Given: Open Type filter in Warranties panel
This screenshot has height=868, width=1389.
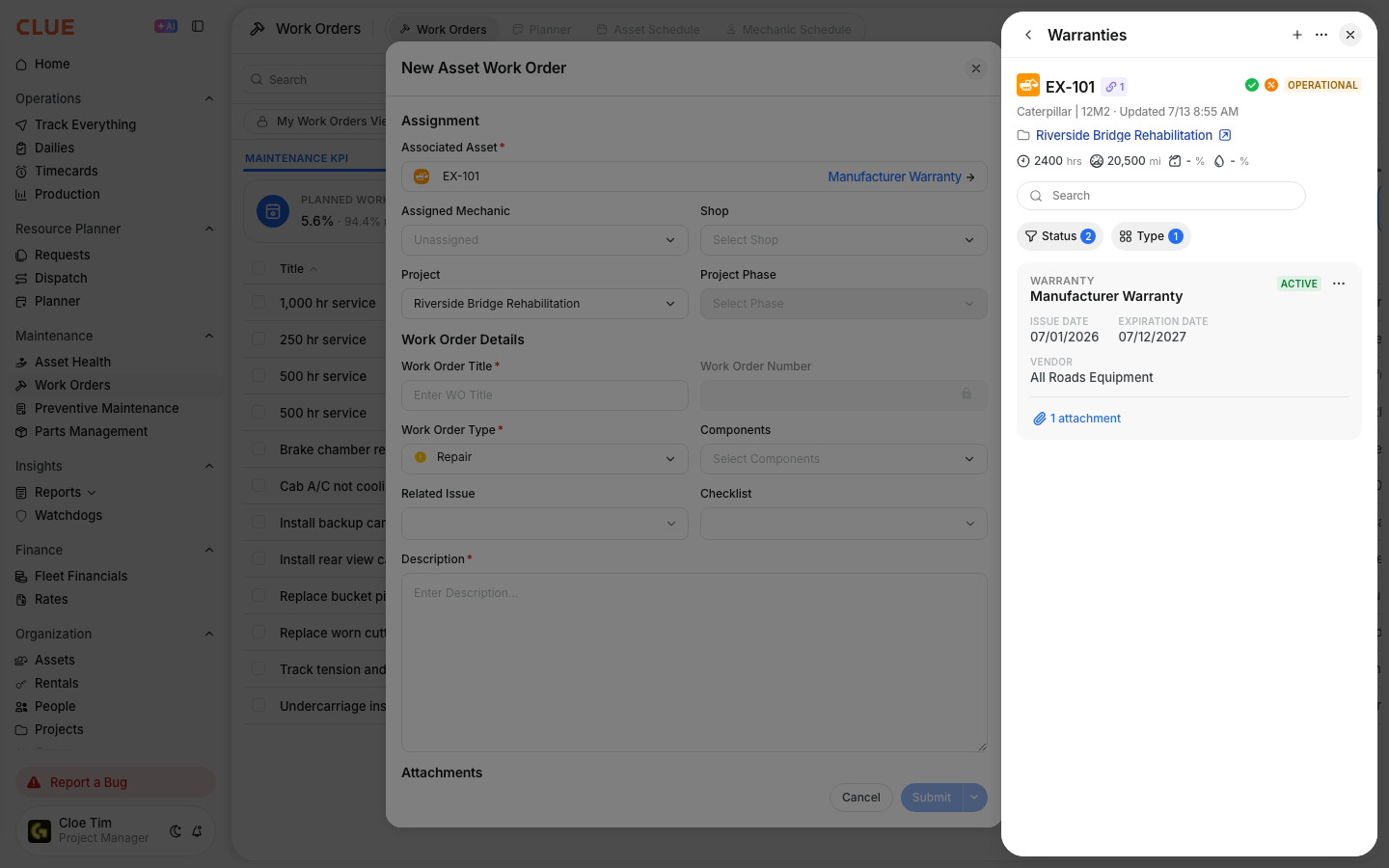Looking at the screenshot, I should tap(1151, 236).
